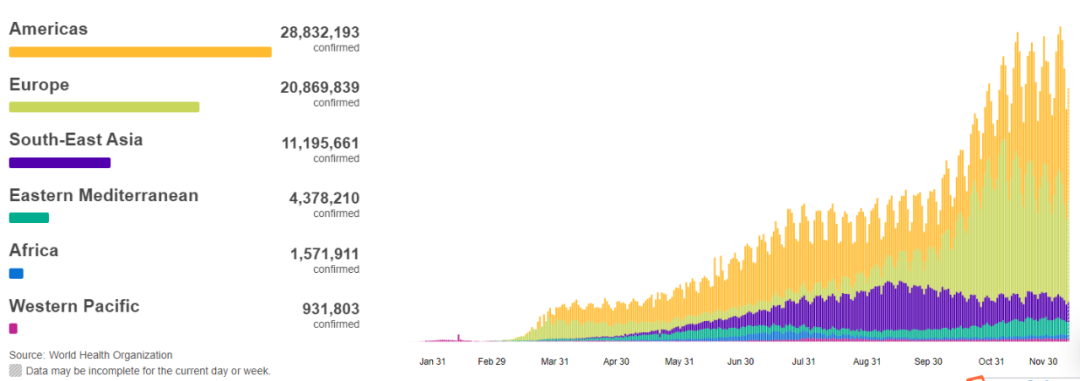Select the purple South-East Asia bar
This screenshot has width=1080, height=381.
coord(60,163)
